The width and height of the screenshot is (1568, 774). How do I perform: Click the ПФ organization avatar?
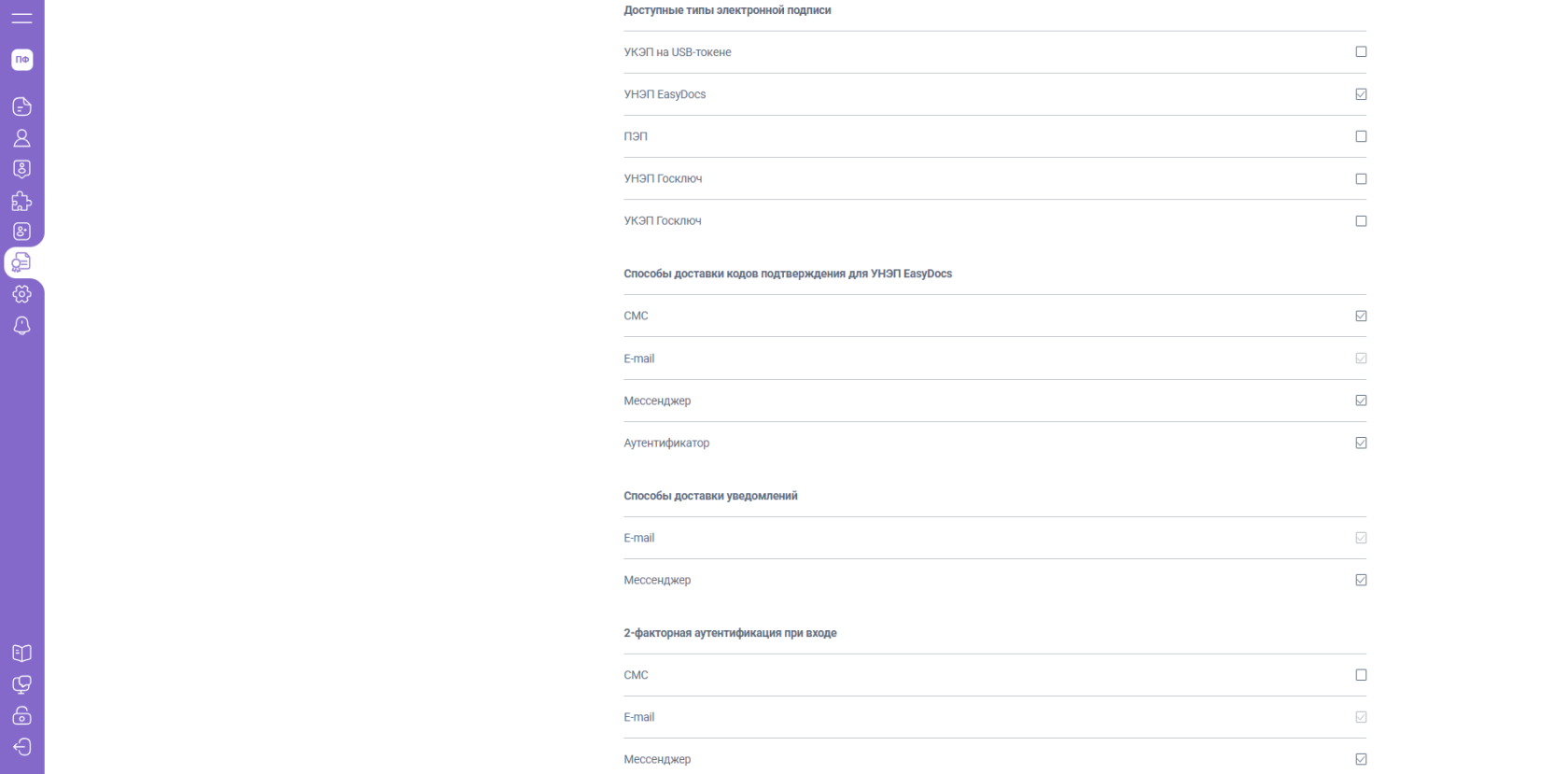22,60
